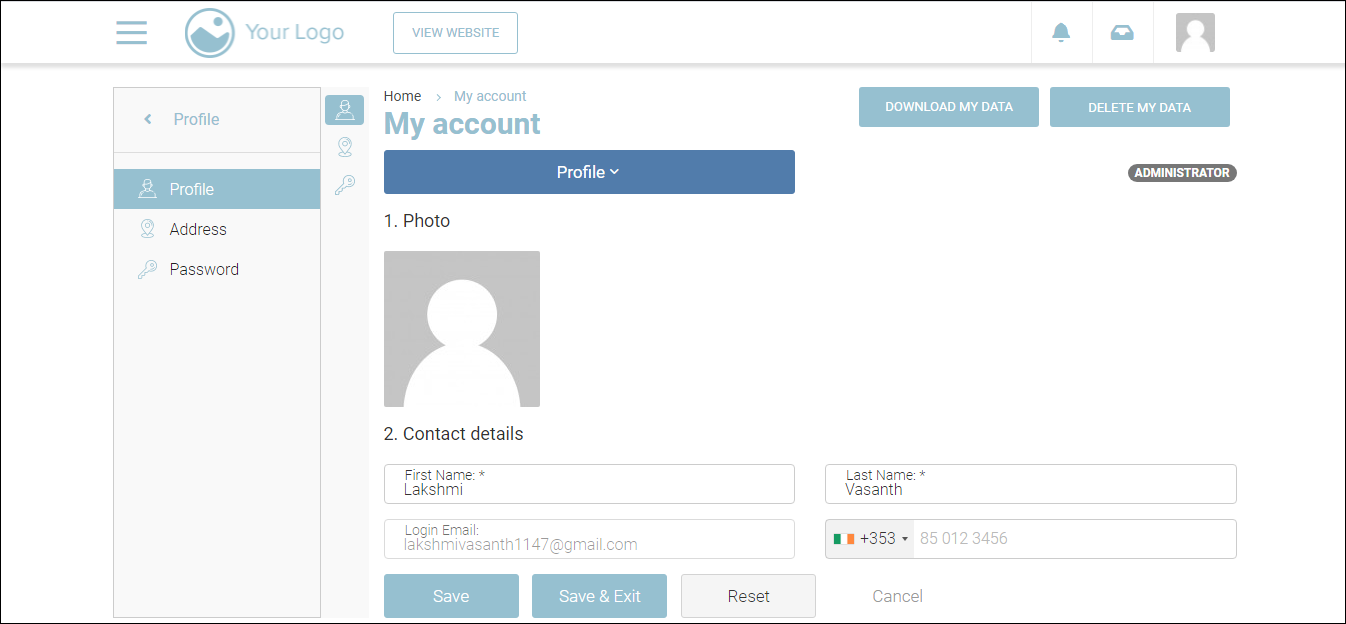The height and width of the screenshot is (624, 1346).
Task: Click the Download My Data button
Action: (x=948, y=107)
